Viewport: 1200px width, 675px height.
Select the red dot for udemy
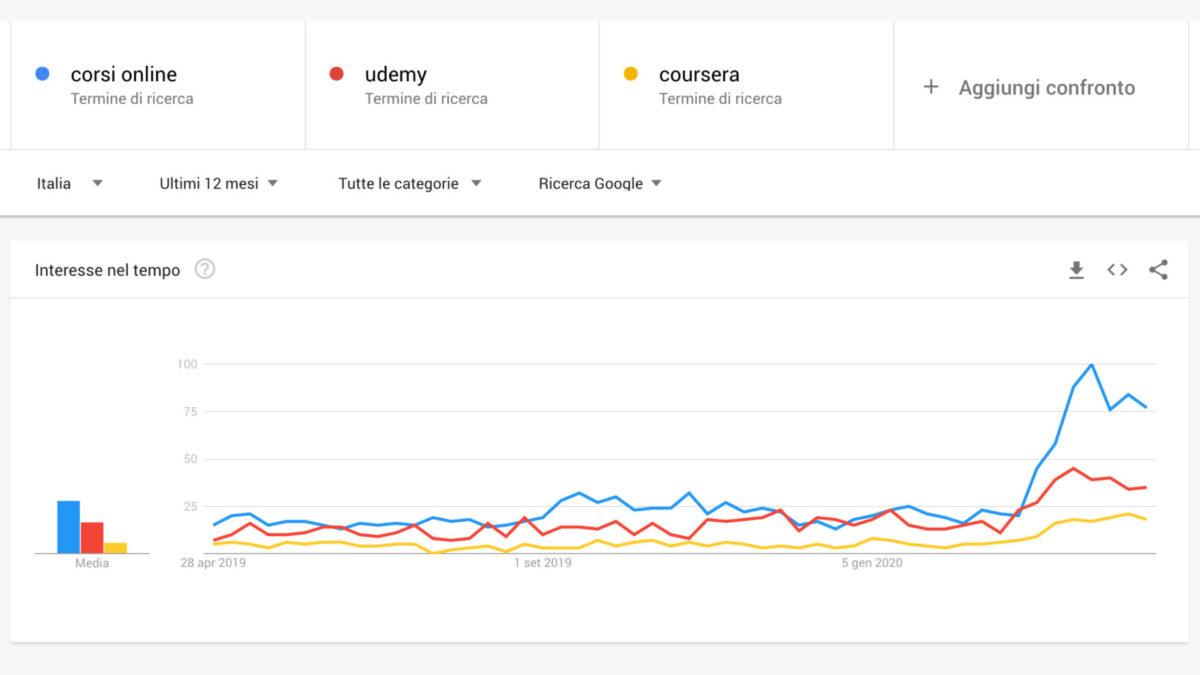tap(336, 73)
